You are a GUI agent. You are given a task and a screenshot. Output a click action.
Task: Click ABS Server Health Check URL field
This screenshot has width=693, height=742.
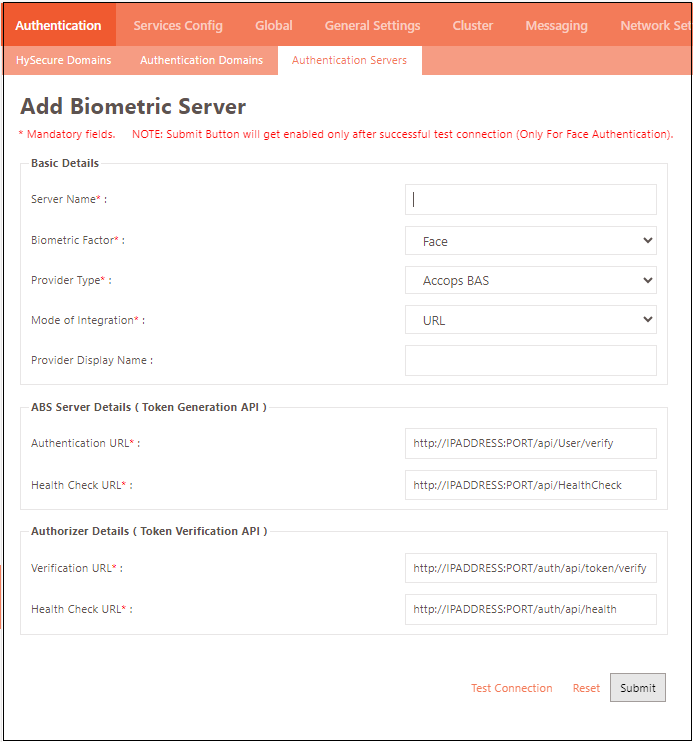pos(530,485)
